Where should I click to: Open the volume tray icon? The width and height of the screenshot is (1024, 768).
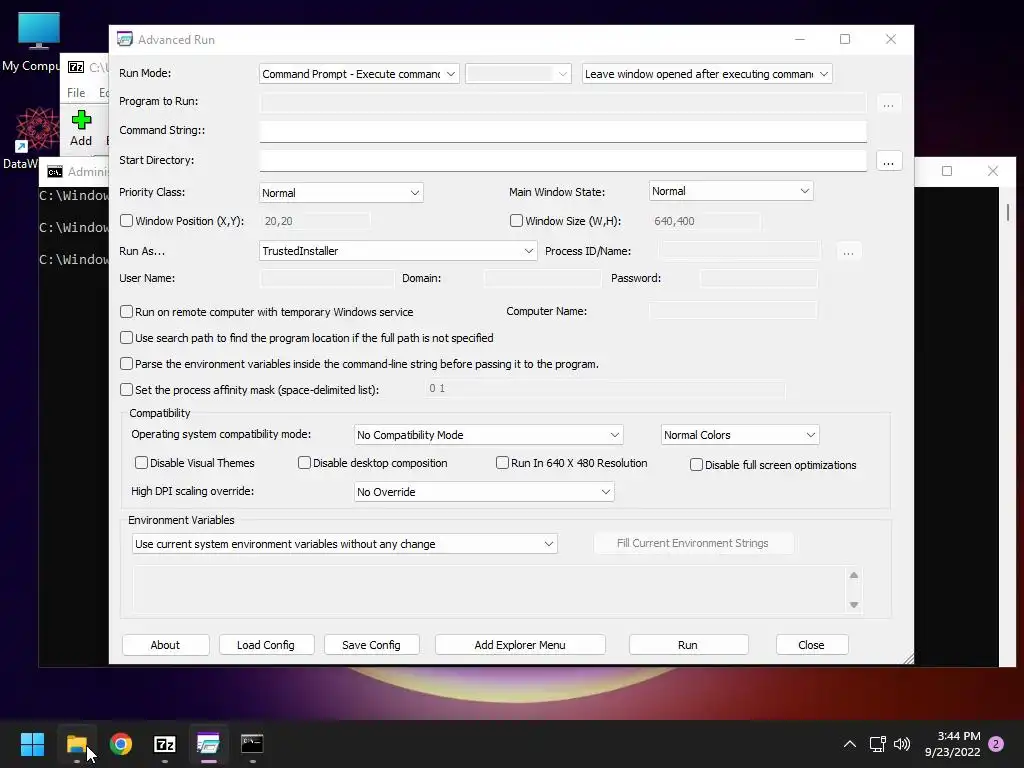[x=902, y=744]
